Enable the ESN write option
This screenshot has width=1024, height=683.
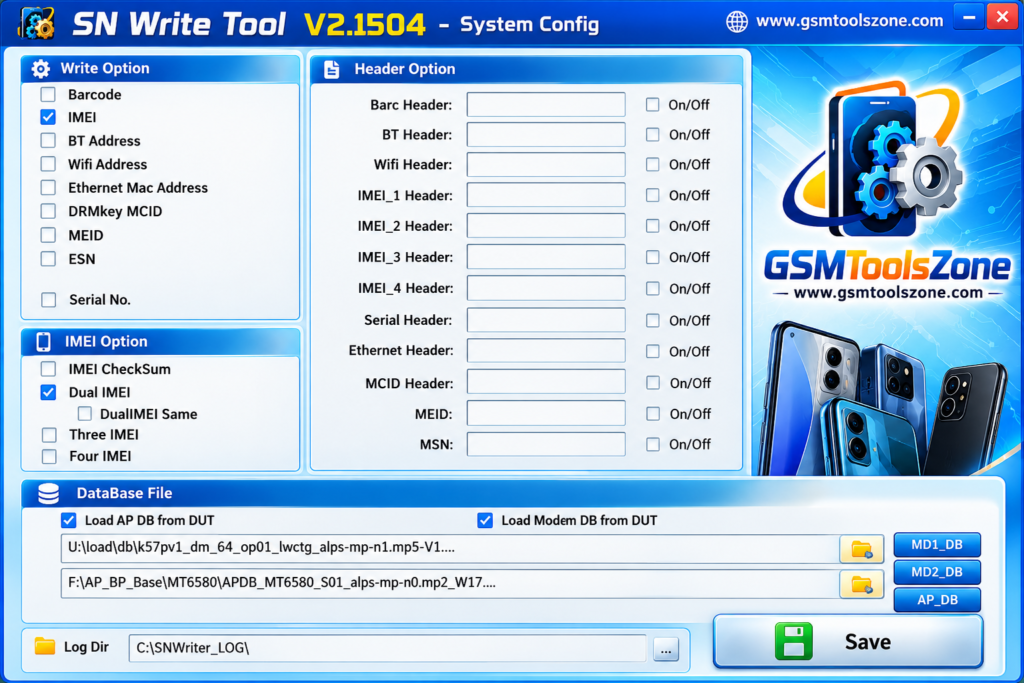coord(48,259)
